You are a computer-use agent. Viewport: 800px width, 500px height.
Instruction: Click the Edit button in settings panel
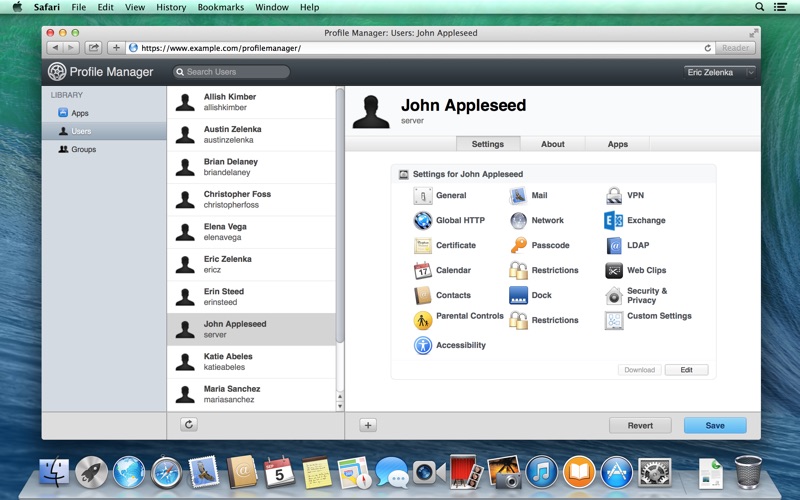point(686,370)
